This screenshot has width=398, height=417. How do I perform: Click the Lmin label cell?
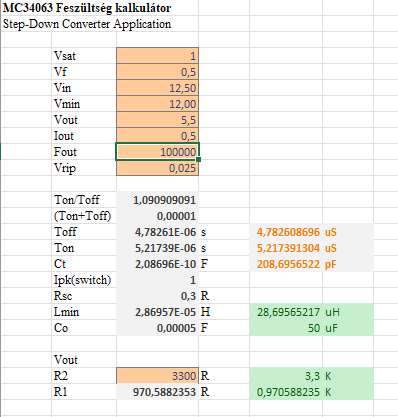coord(84,312)
